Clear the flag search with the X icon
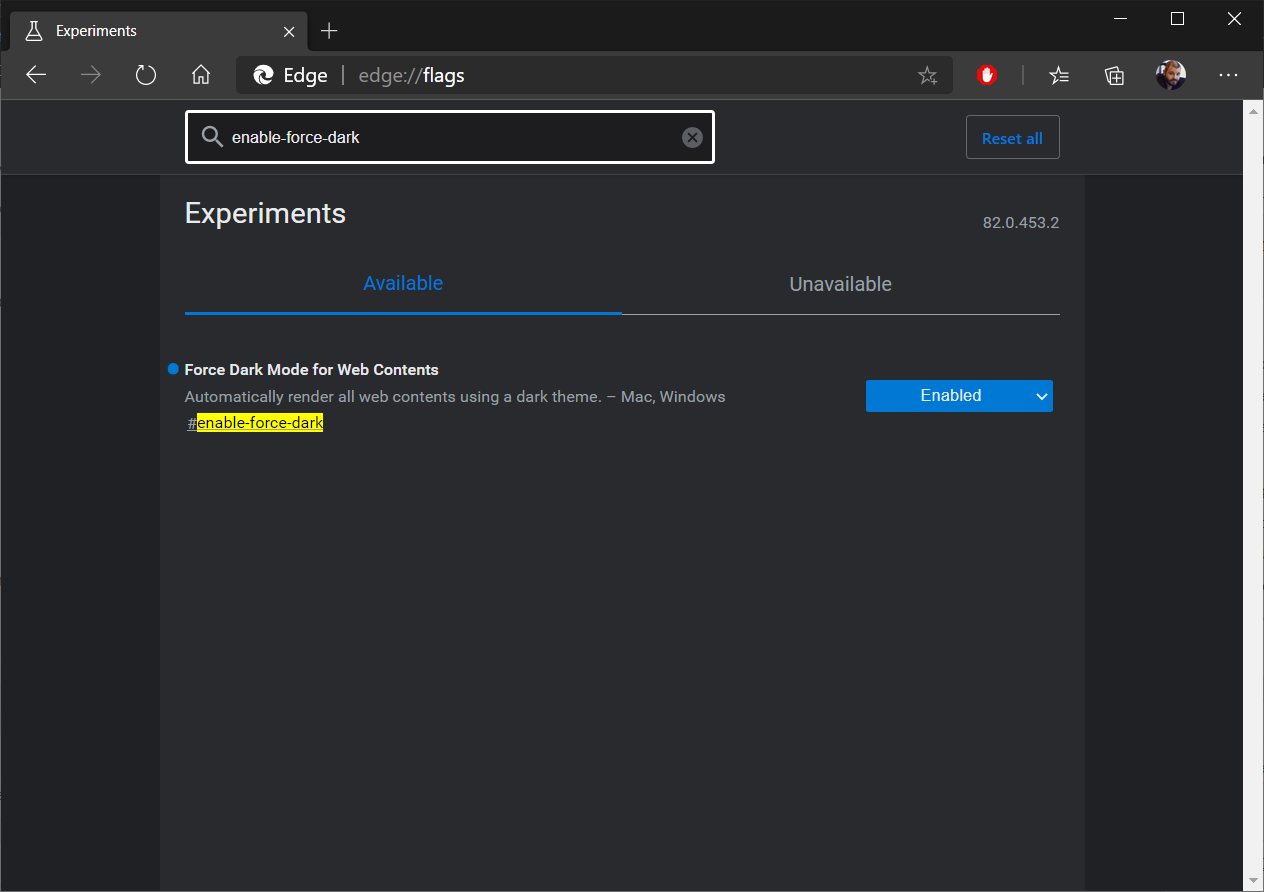Screen dimensions: 1264x892 click(x=692, y=137)
